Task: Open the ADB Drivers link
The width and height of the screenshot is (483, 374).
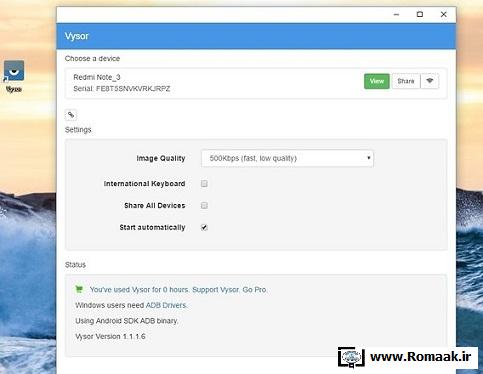Action: pos(166,305)
